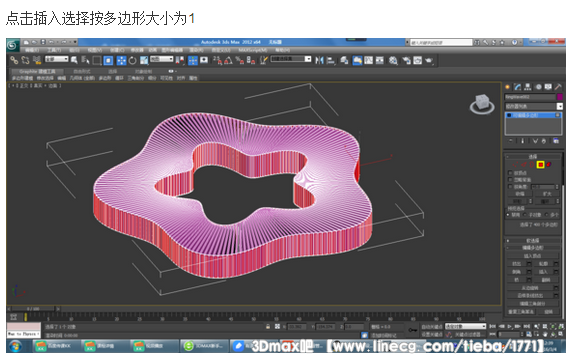Screen dimensions: 573x363
Task: Select the 禁用 preview selection radio
Action: tap(508, 215)
